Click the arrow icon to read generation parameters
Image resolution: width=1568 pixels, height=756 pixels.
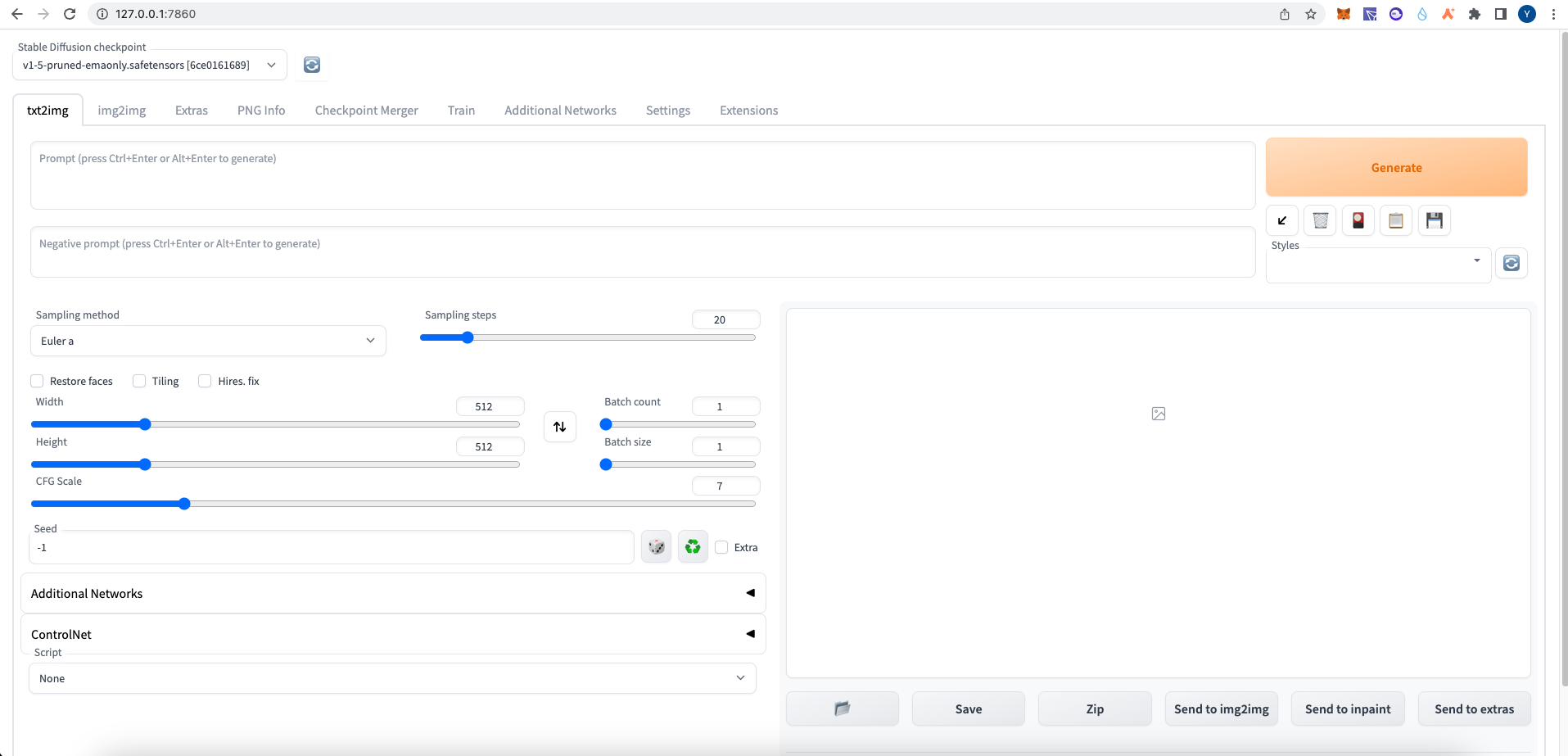(1282, 220)
